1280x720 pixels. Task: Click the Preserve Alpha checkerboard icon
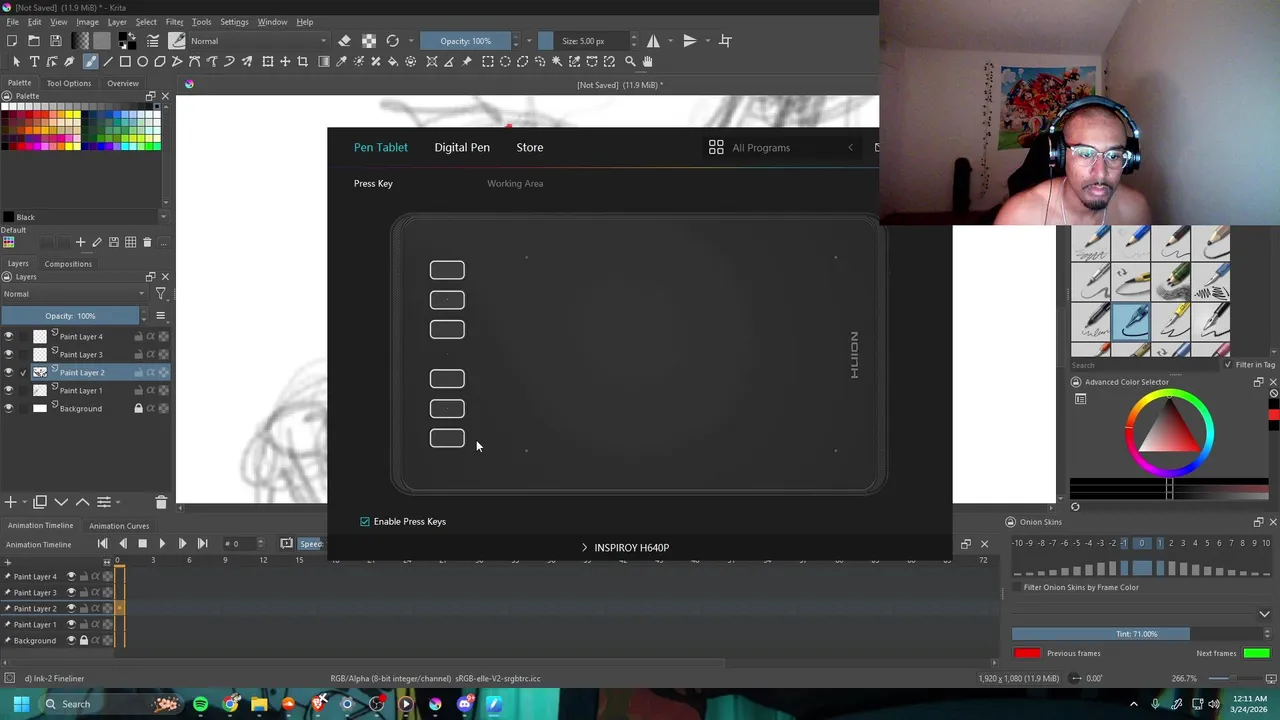tap(369, 41)
